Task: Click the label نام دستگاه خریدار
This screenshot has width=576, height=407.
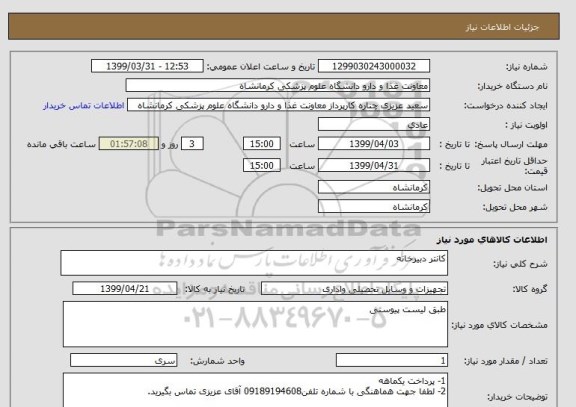Action: (512, 86)
